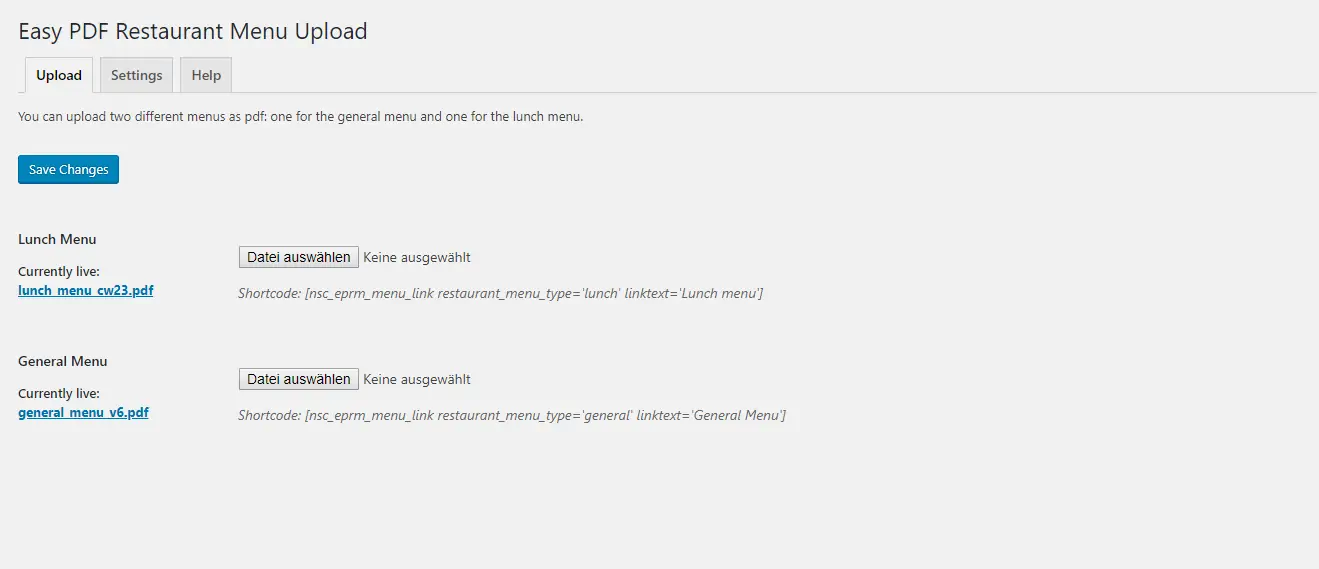Click the two-menus upload description text
The width and height of the screenshot is (1319, 569).
click(300, 116)
